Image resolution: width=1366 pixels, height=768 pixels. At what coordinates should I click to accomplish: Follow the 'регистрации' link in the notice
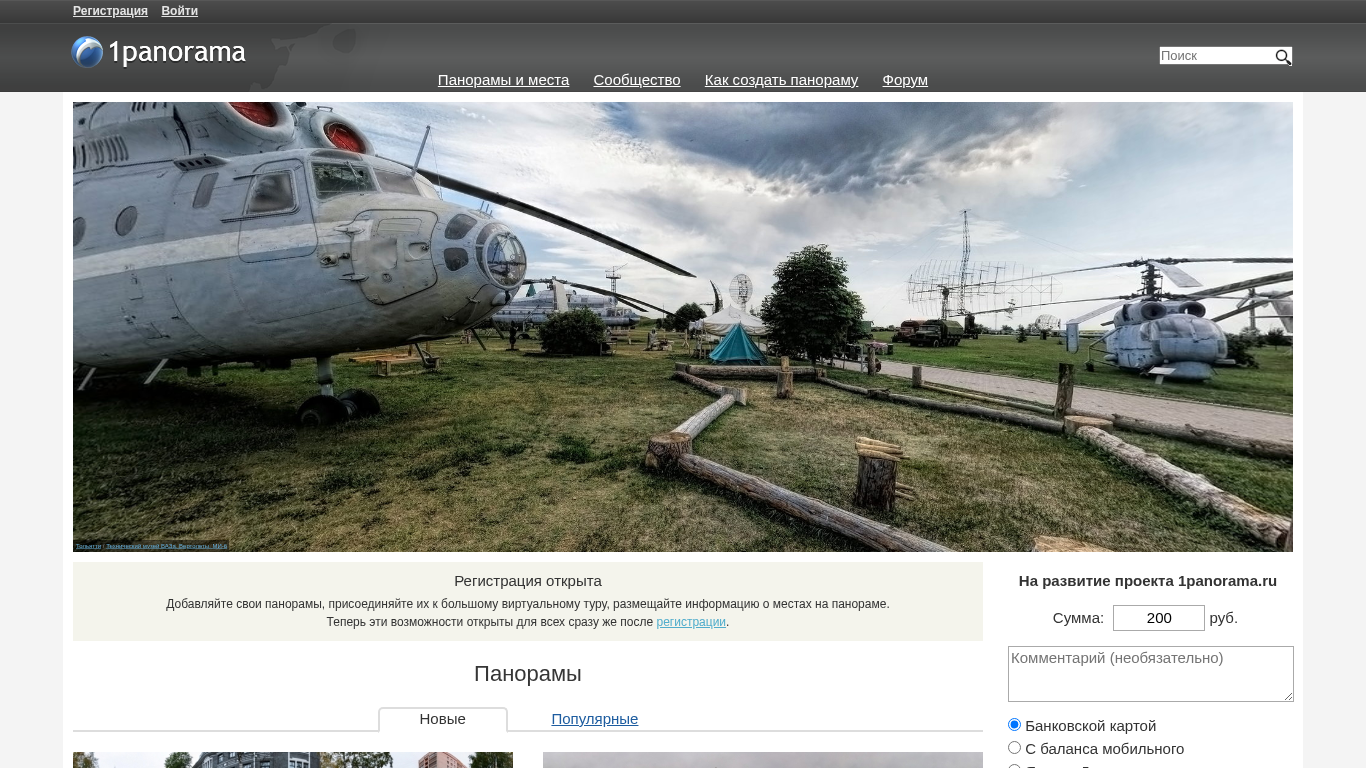[690, 622]
